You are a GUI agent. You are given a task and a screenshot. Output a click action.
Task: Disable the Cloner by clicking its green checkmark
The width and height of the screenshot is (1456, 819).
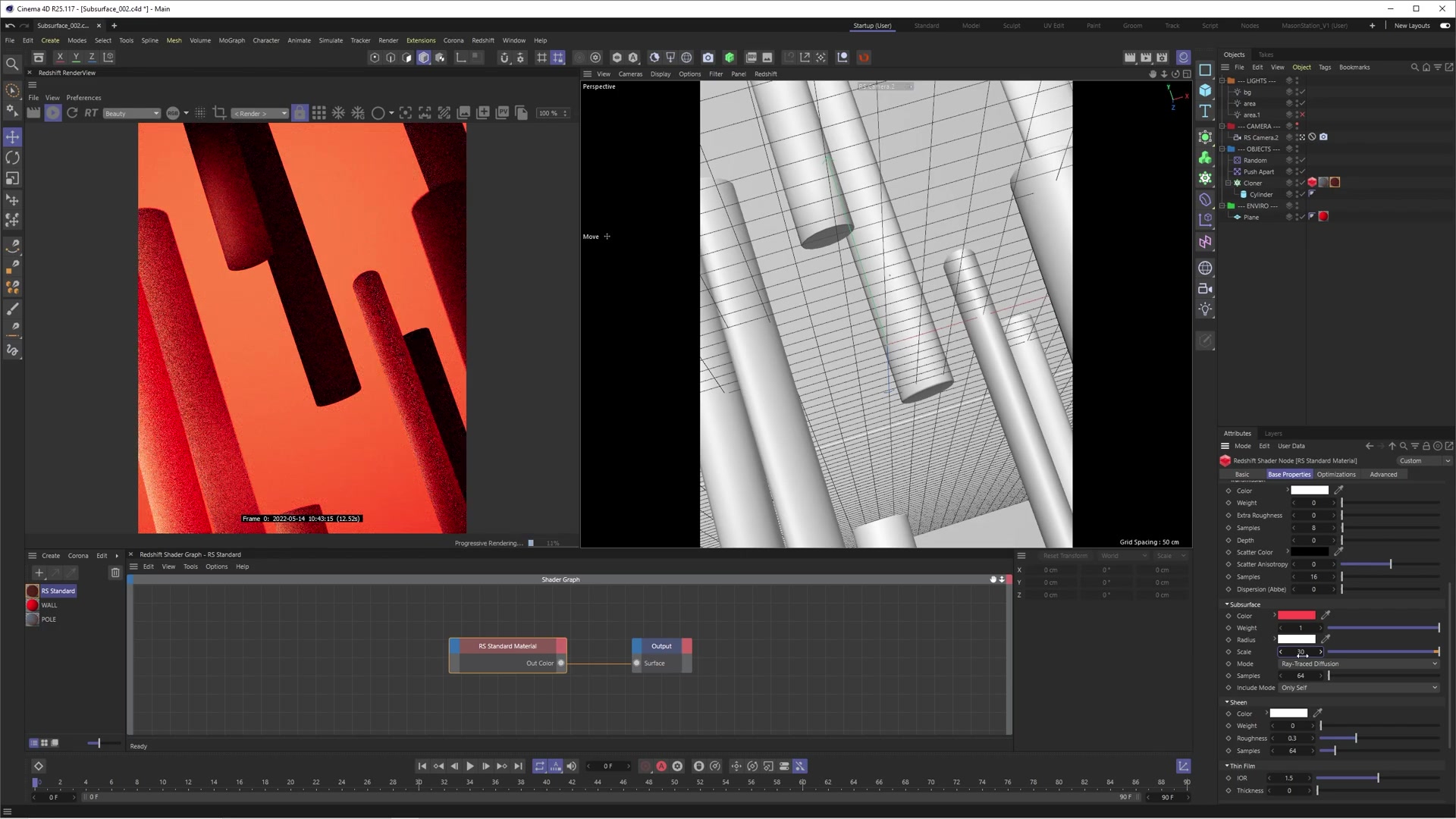tap(1303, 183)
